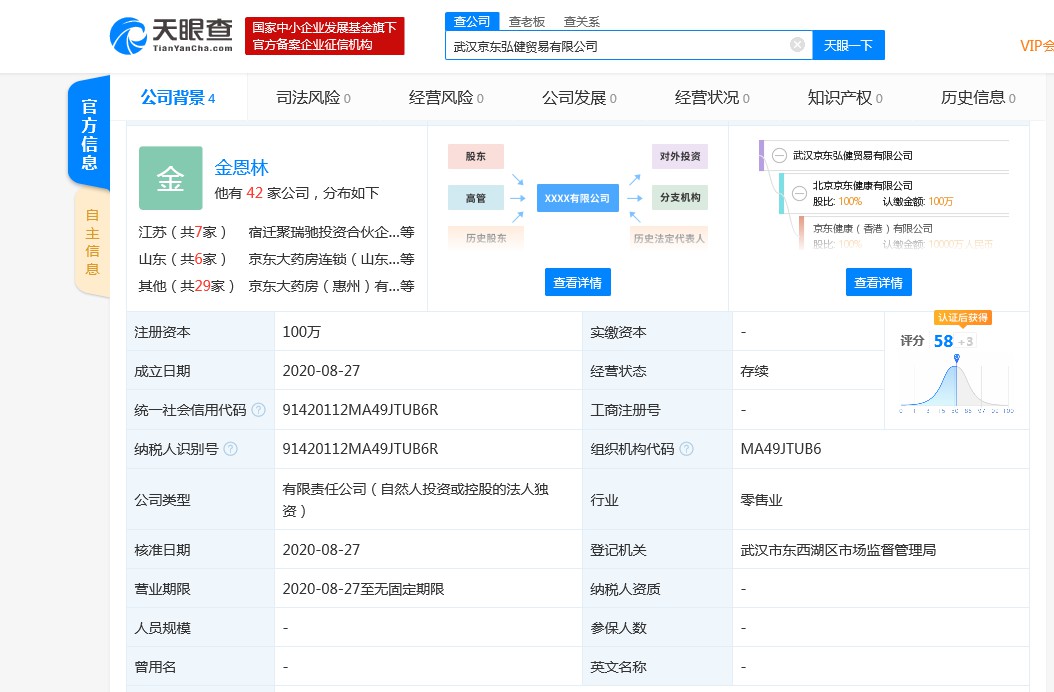Open help icon beside 统一社会信用代码
The width and height of the screenshot is (1054, 692).
[x=258, y=410]
